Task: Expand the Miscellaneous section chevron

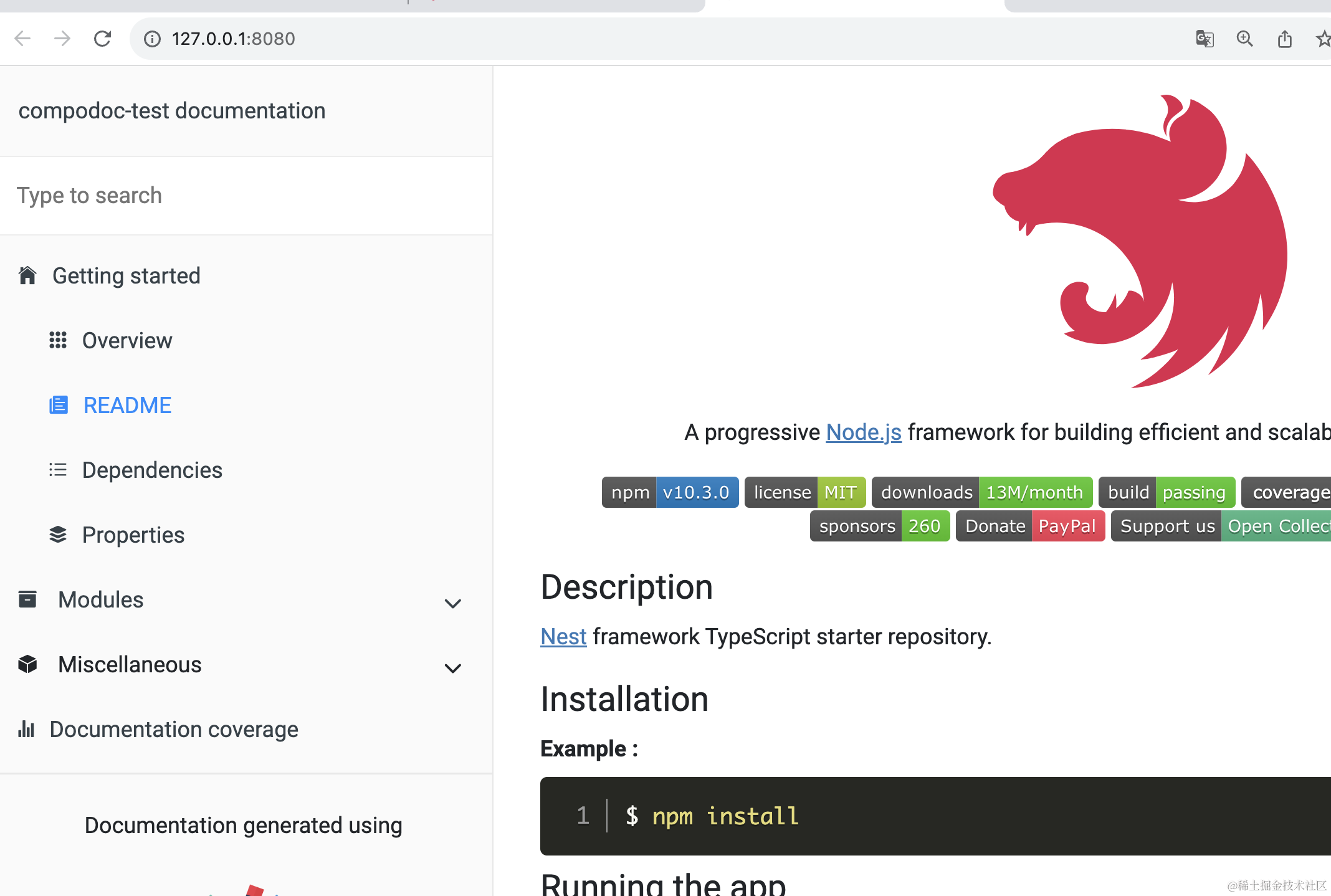Action: [453, 667]
